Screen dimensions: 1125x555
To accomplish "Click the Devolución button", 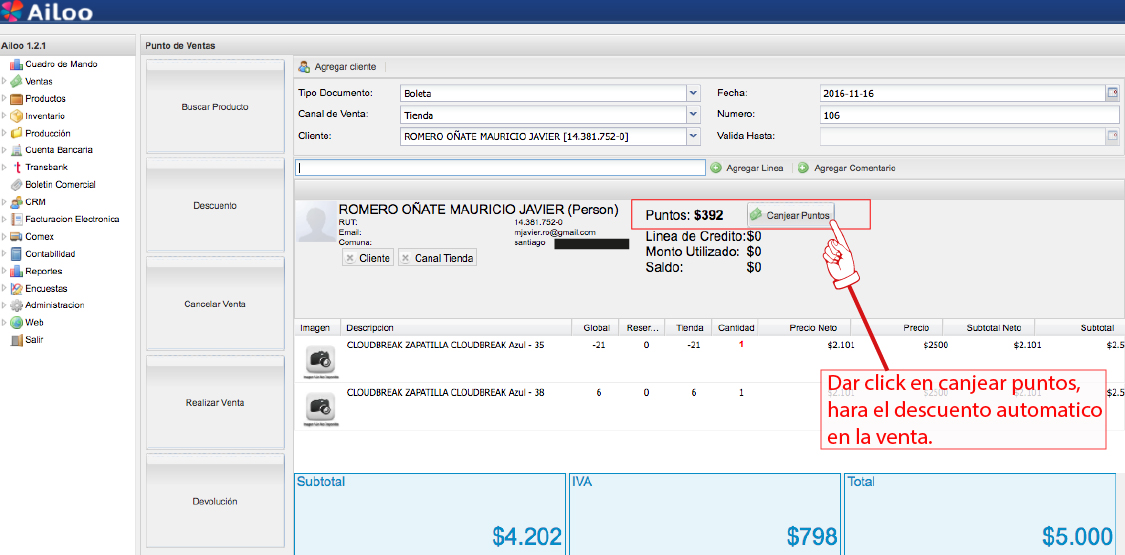I will tap(215, 502).
